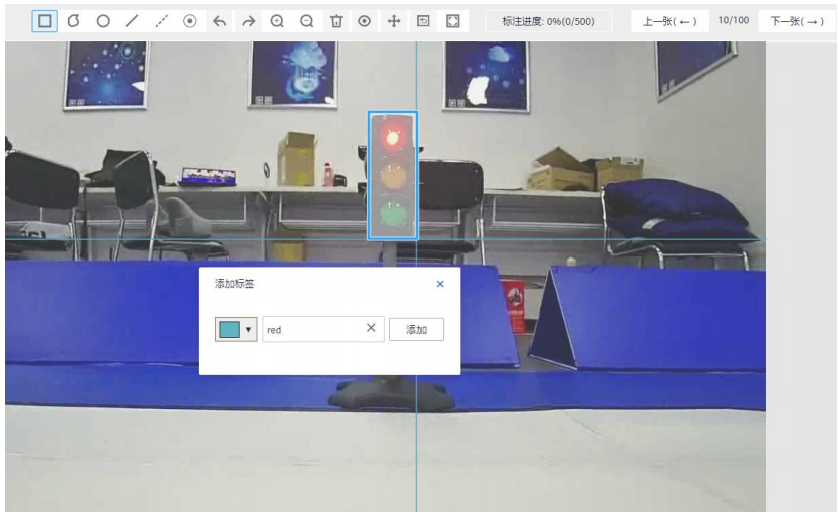Toggle annotation visibility with the eye icon

364,21
